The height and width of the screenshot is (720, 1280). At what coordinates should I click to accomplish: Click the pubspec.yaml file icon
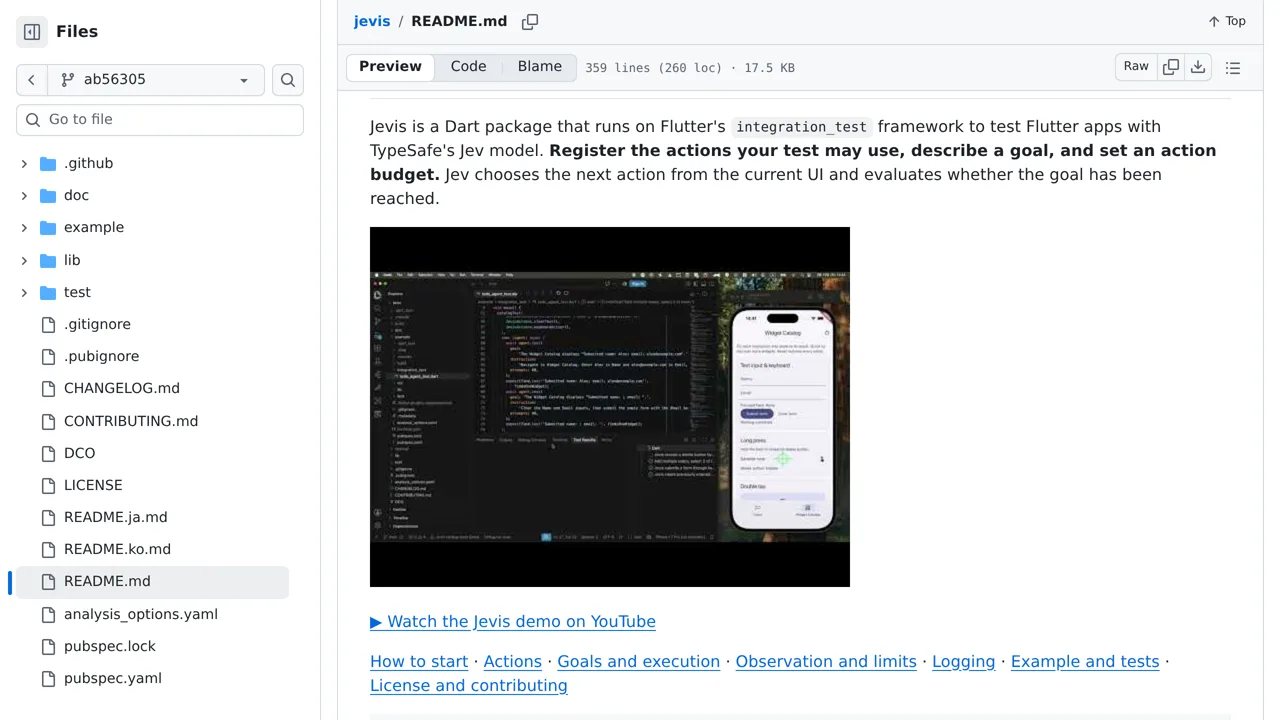(48, 678)
